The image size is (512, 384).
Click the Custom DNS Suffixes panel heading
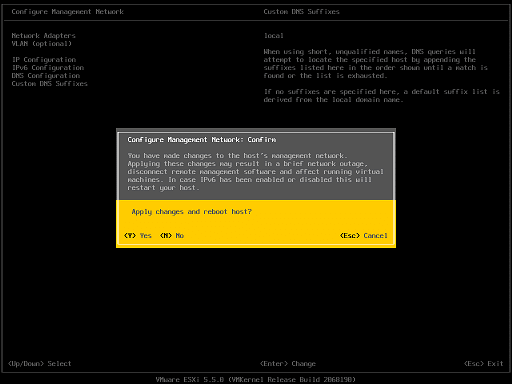click(302, 12)
